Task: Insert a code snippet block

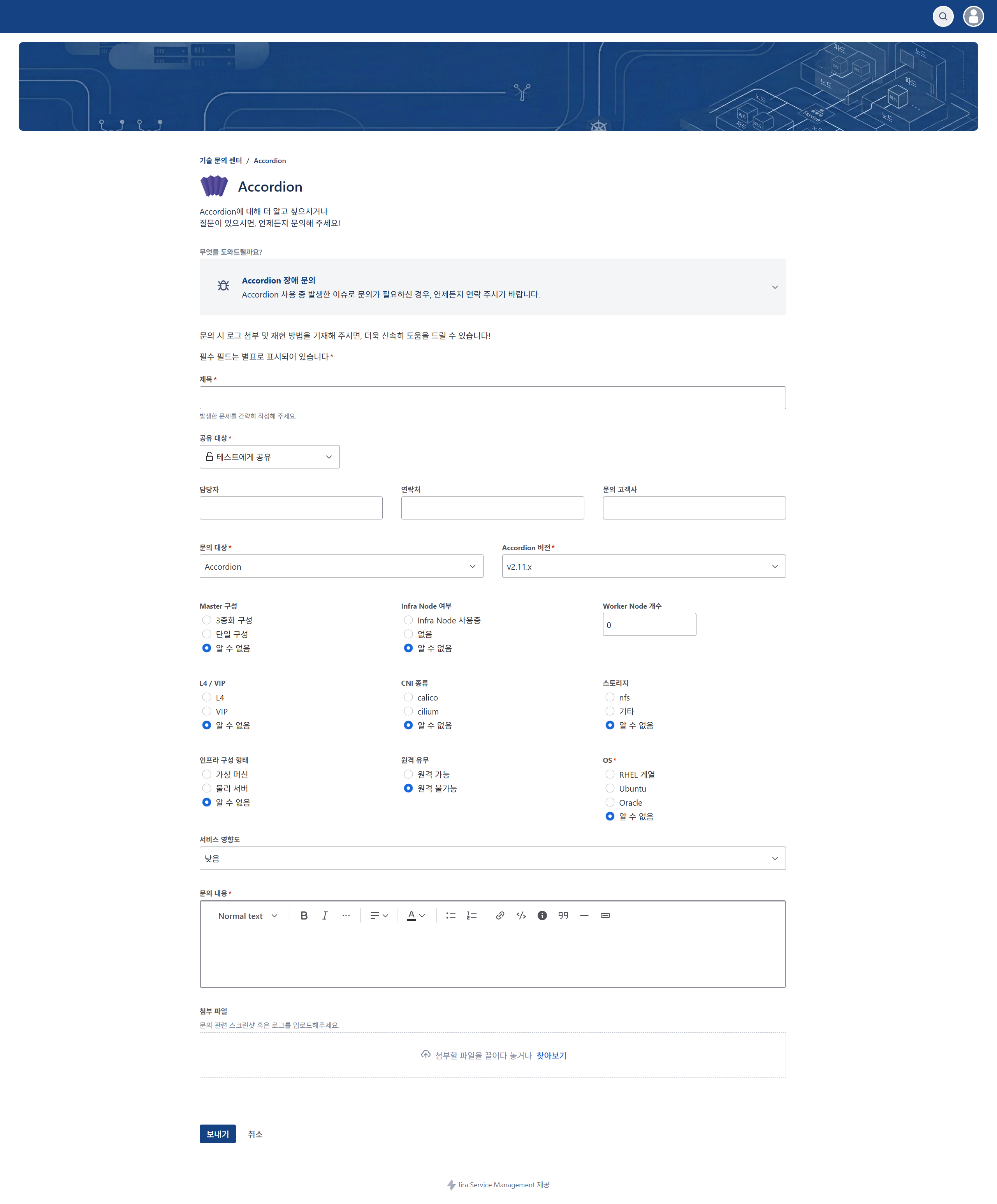Action: coord(521,915)
